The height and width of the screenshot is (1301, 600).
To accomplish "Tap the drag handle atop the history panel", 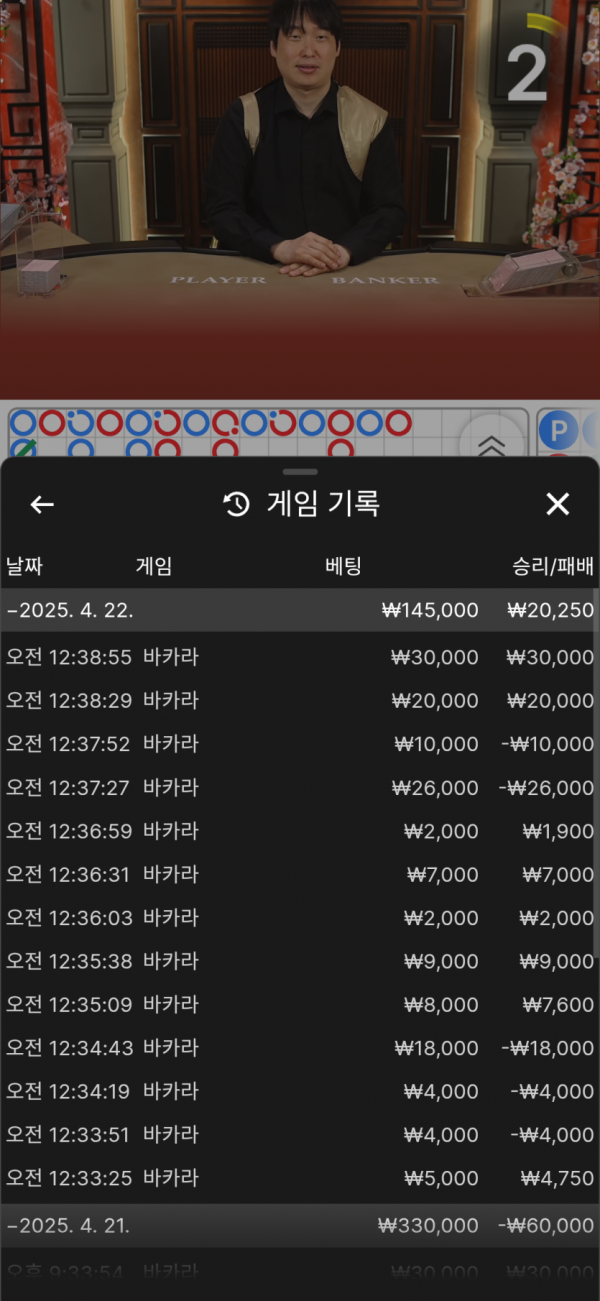I will click(300, 471).
